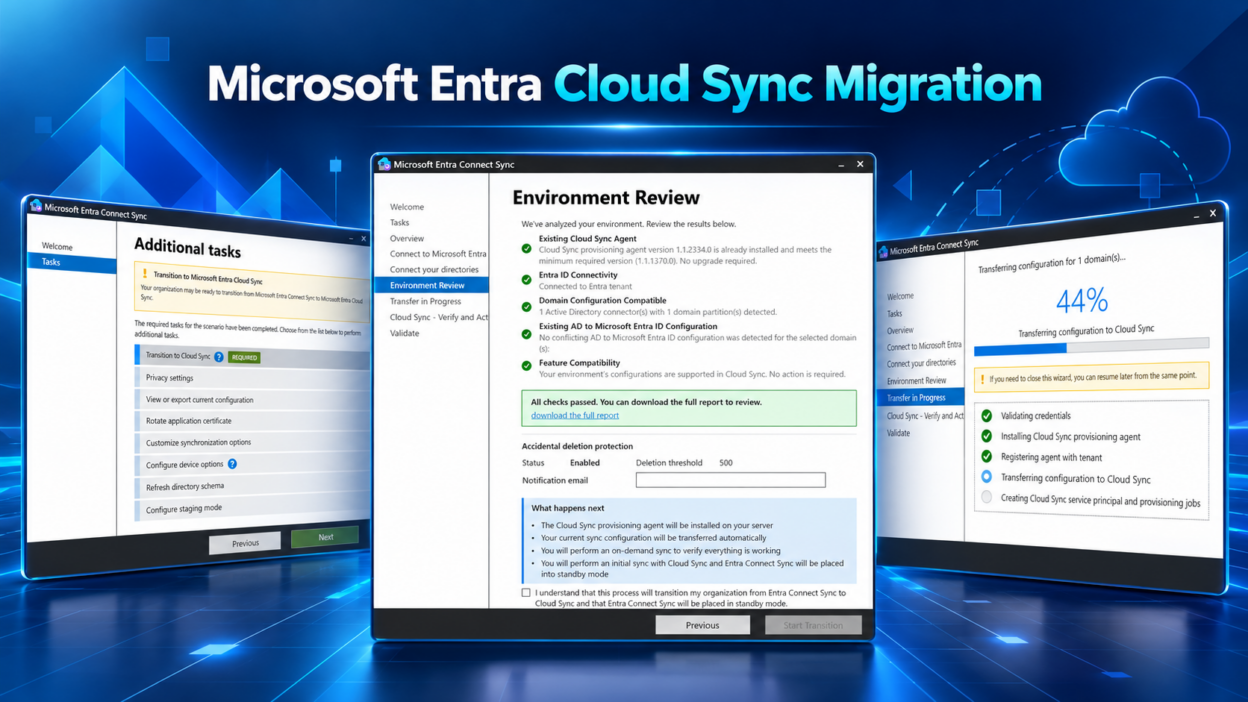Choose Configure staging mode task
The image size is (1248, 702).
(x=252, y=508)
